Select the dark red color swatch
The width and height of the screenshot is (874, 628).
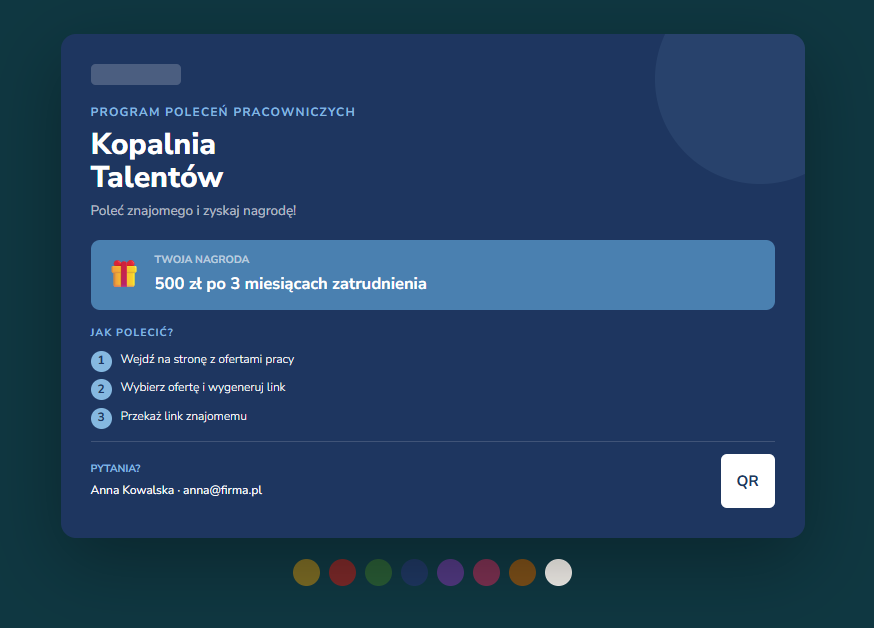click(342, 572)
